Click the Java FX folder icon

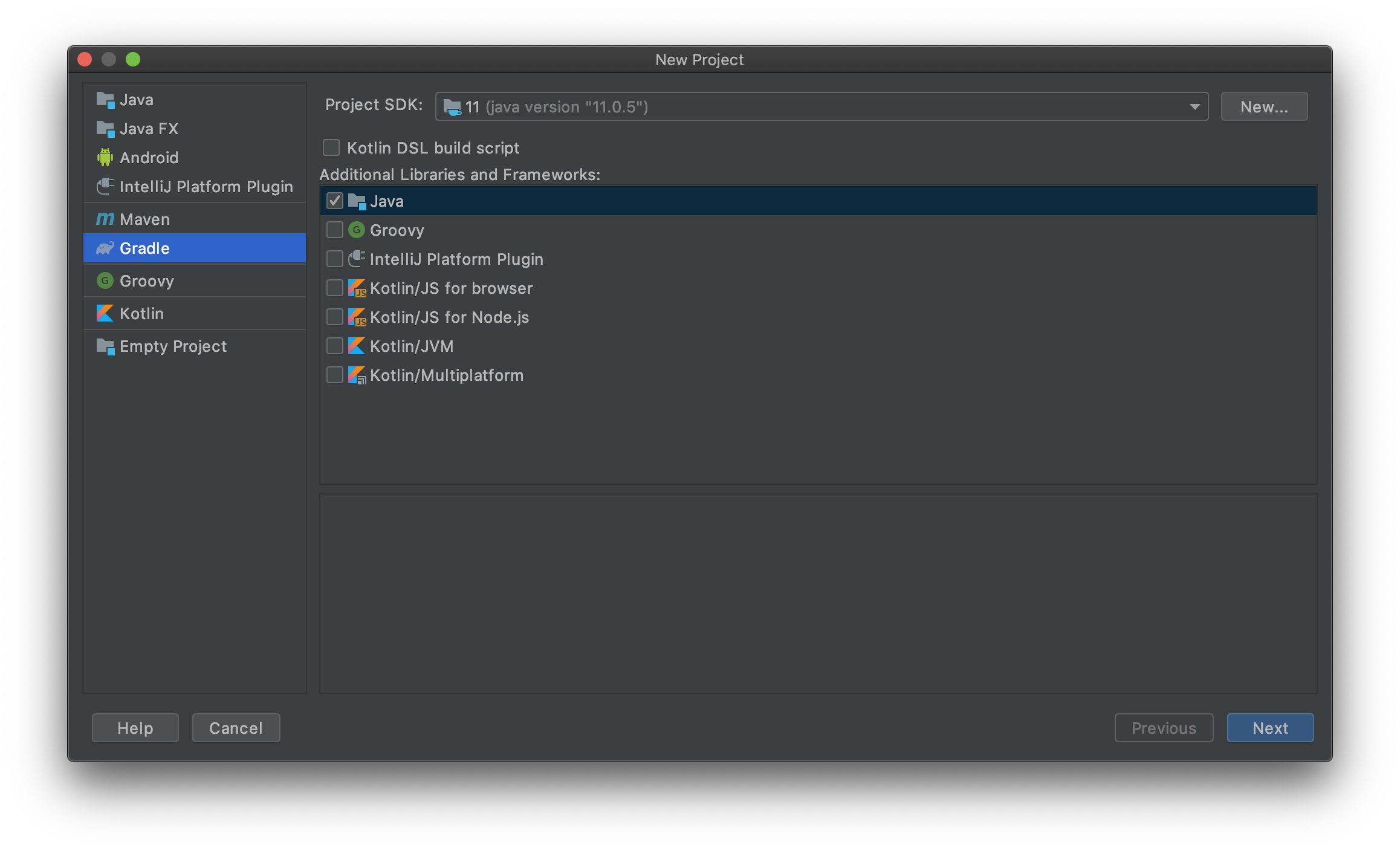pyautogui.click(x=105, y=129)
